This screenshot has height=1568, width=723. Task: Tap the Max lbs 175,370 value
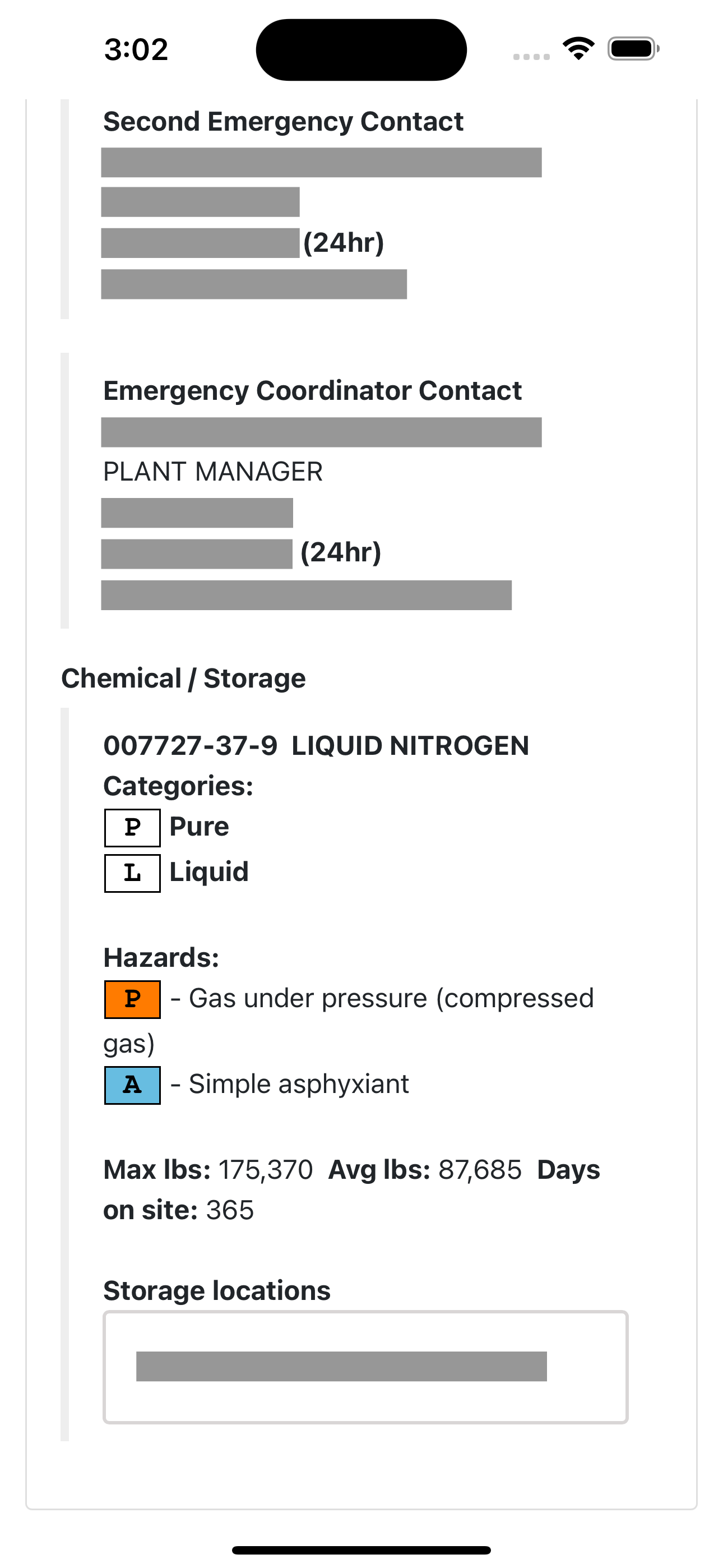pos(265,1170)
